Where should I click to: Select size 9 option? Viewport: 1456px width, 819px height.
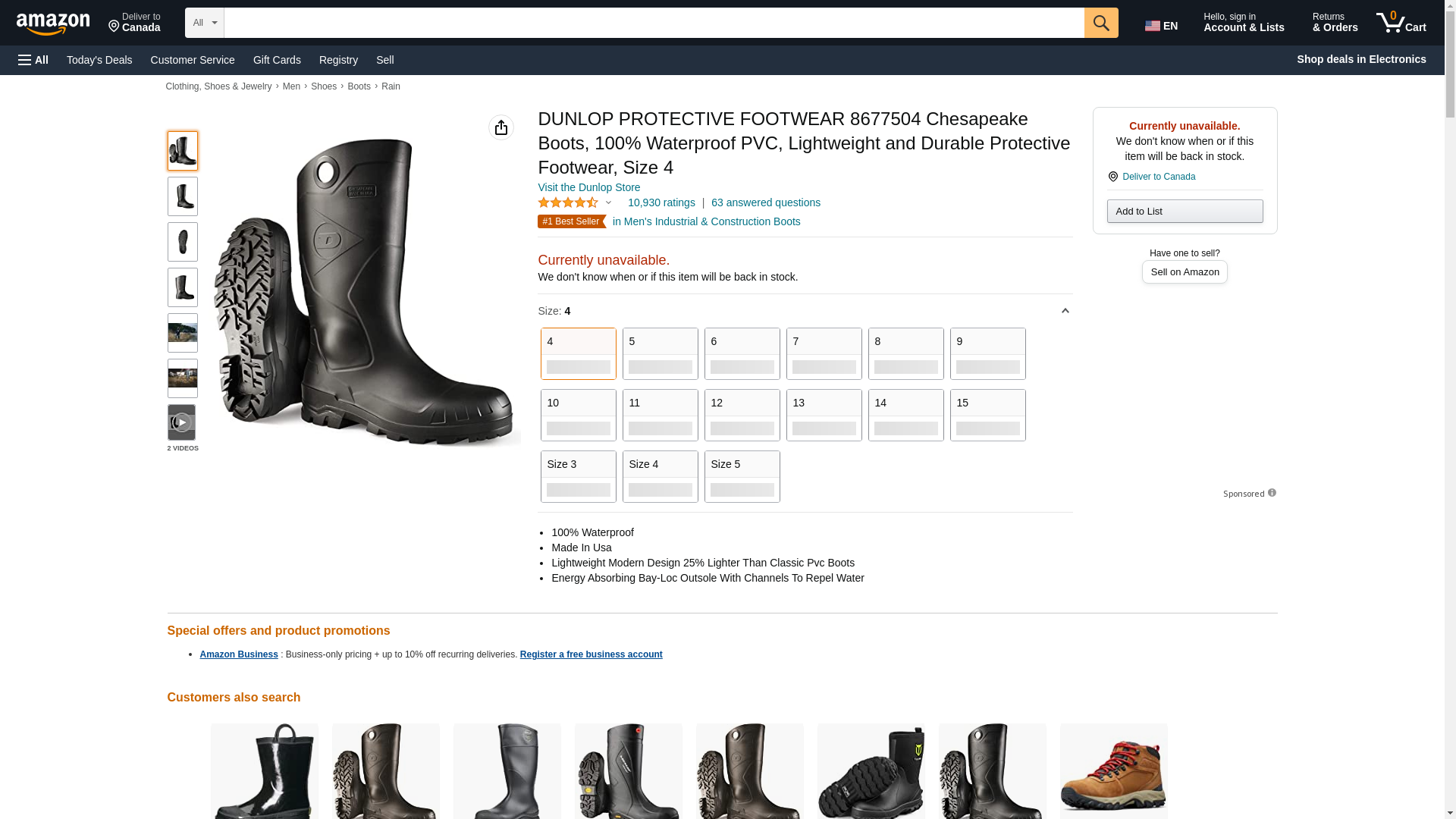(x=987, y=353)
